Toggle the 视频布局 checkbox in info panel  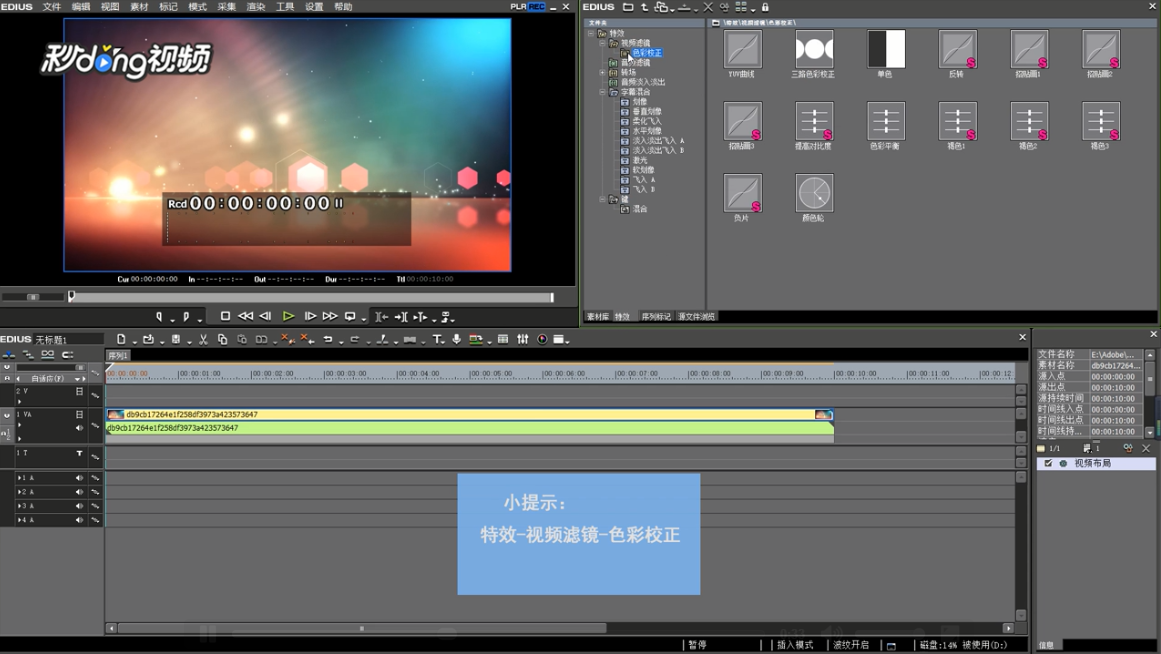tap(1048, 463)
